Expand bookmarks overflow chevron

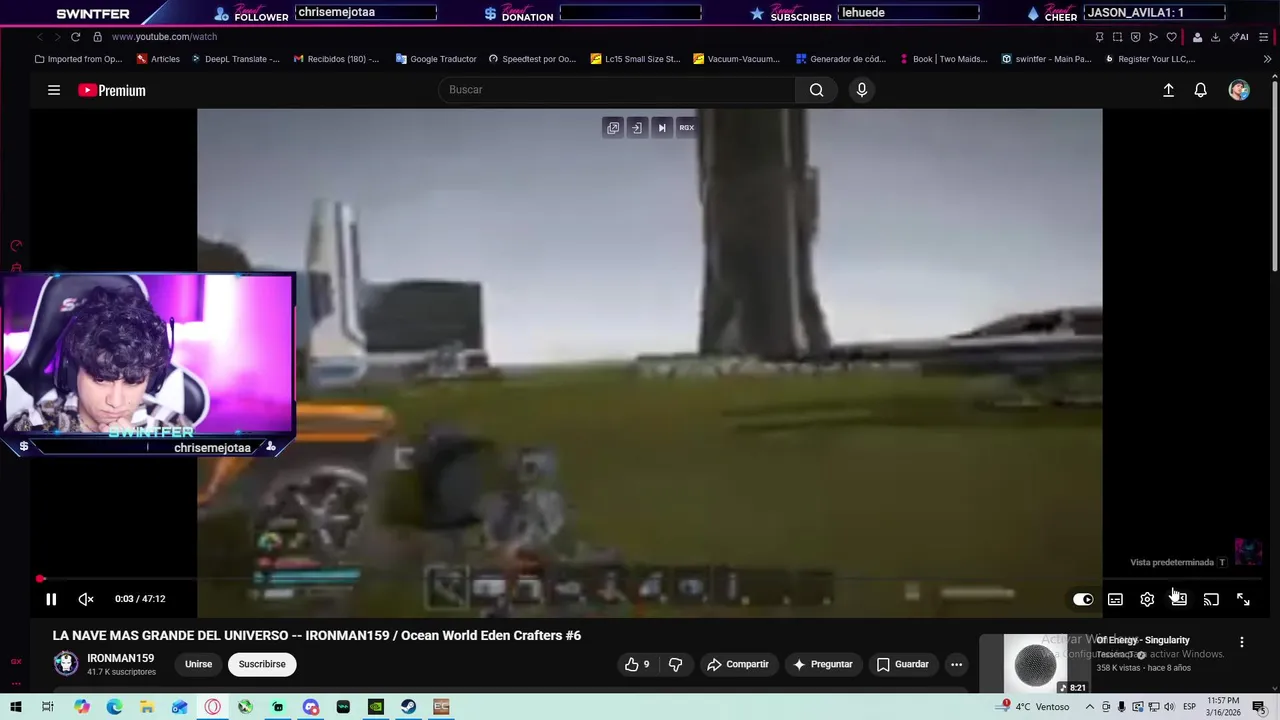tap(1267, 59)
